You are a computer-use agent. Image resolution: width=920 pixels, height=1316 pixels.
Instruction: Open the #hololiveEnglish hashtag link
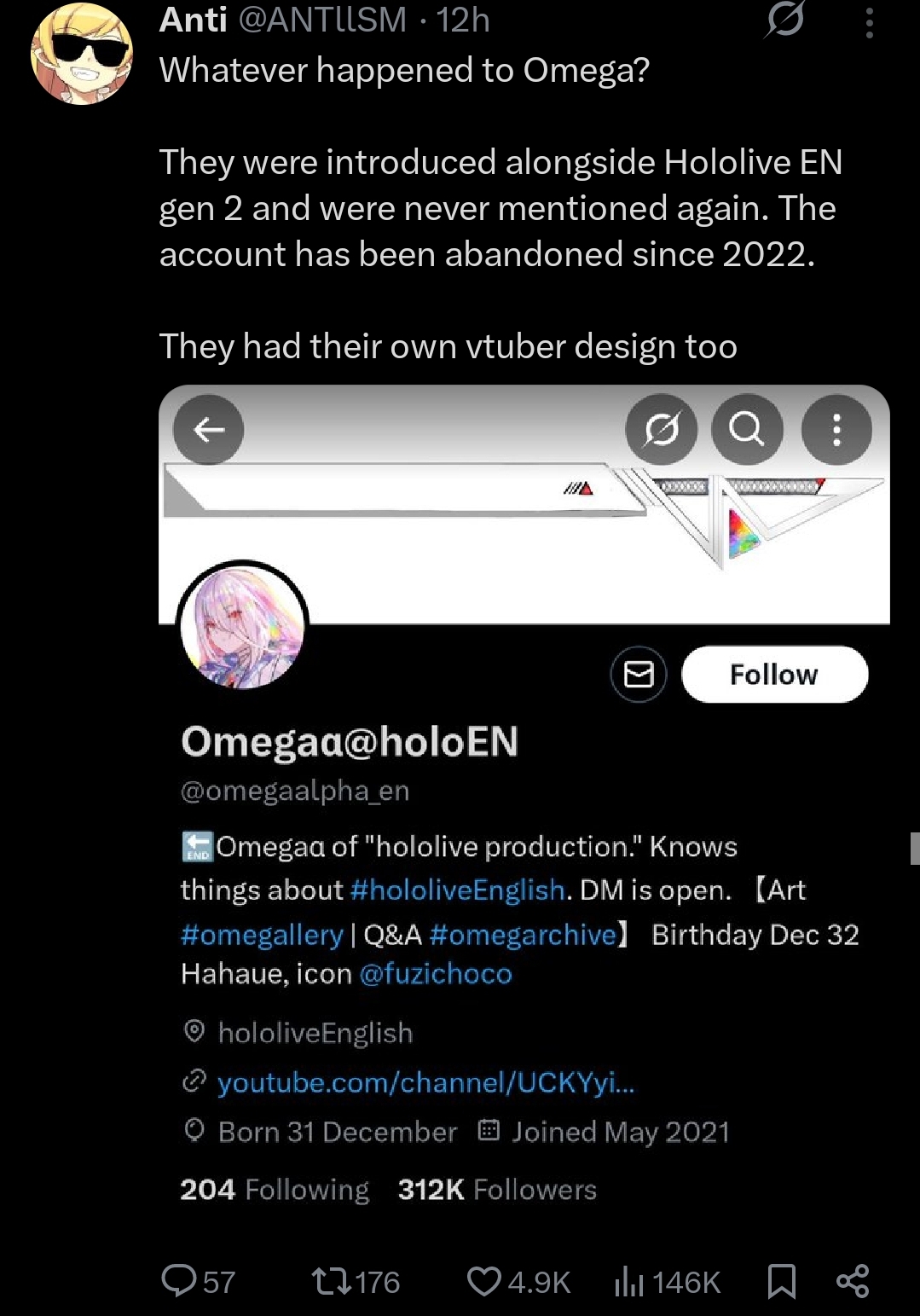pyautogui.click(x=457, y=890)
